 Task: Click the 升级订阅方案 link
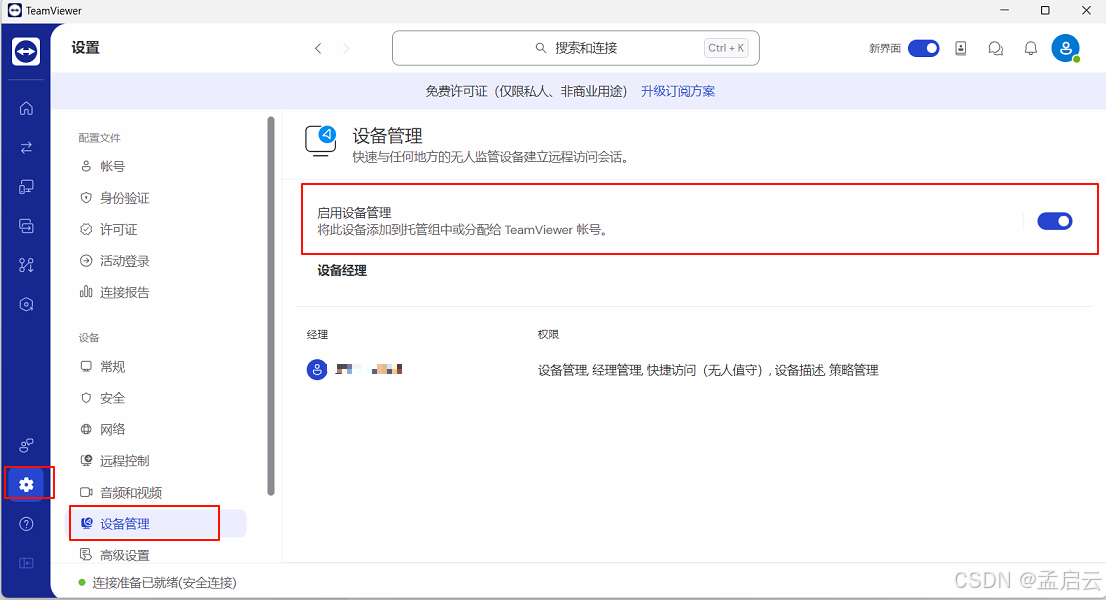678,91
